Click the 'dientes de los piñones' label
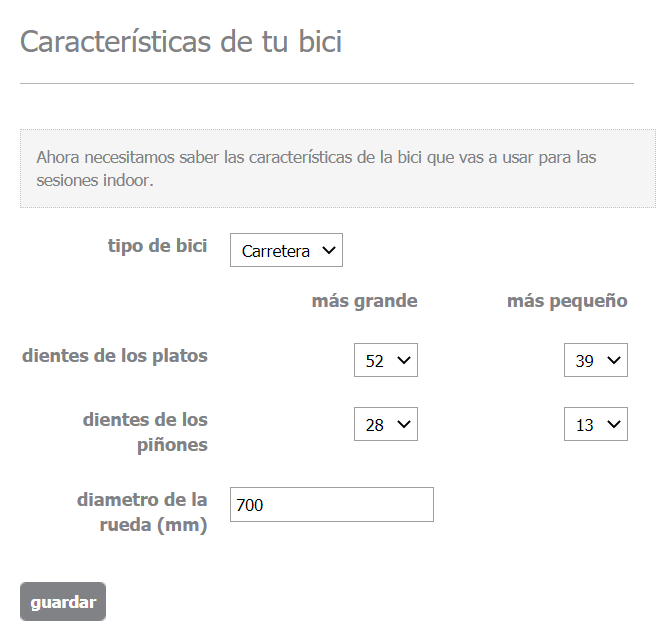659x643 pixels. click(145, 432)
